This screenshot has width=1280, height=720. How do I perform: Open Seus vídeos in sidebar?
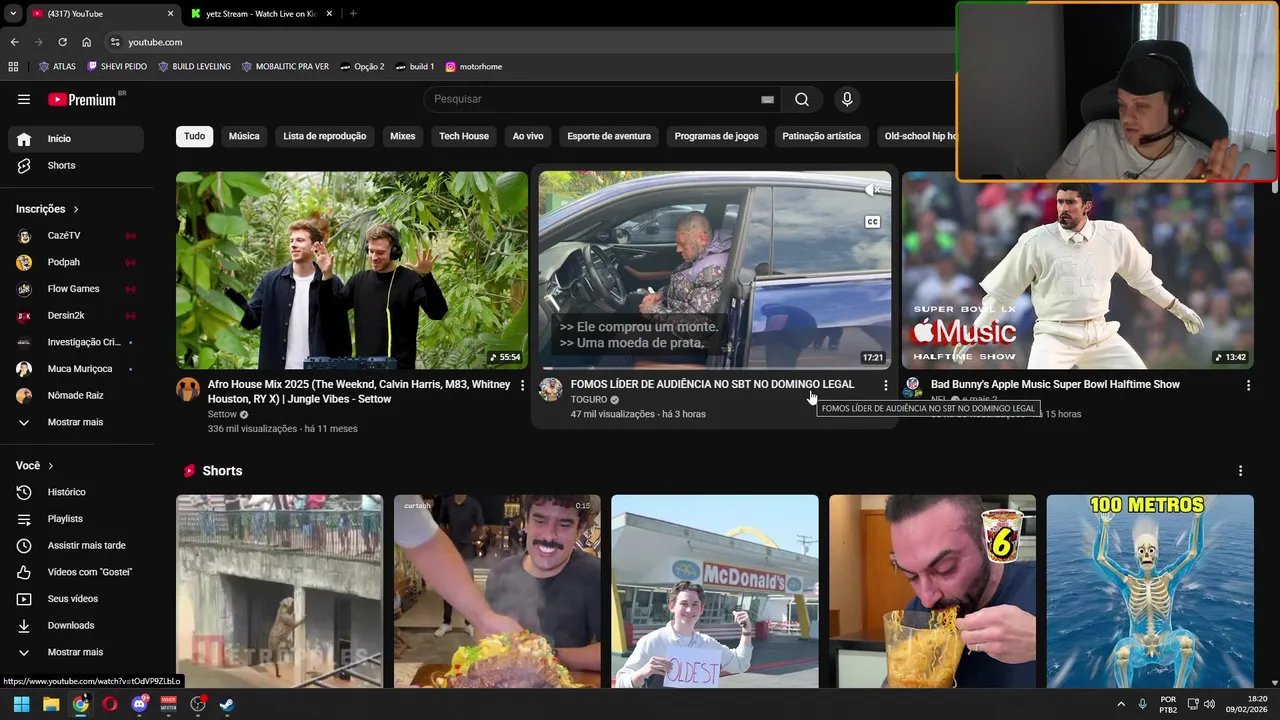(x=76, y=599)
